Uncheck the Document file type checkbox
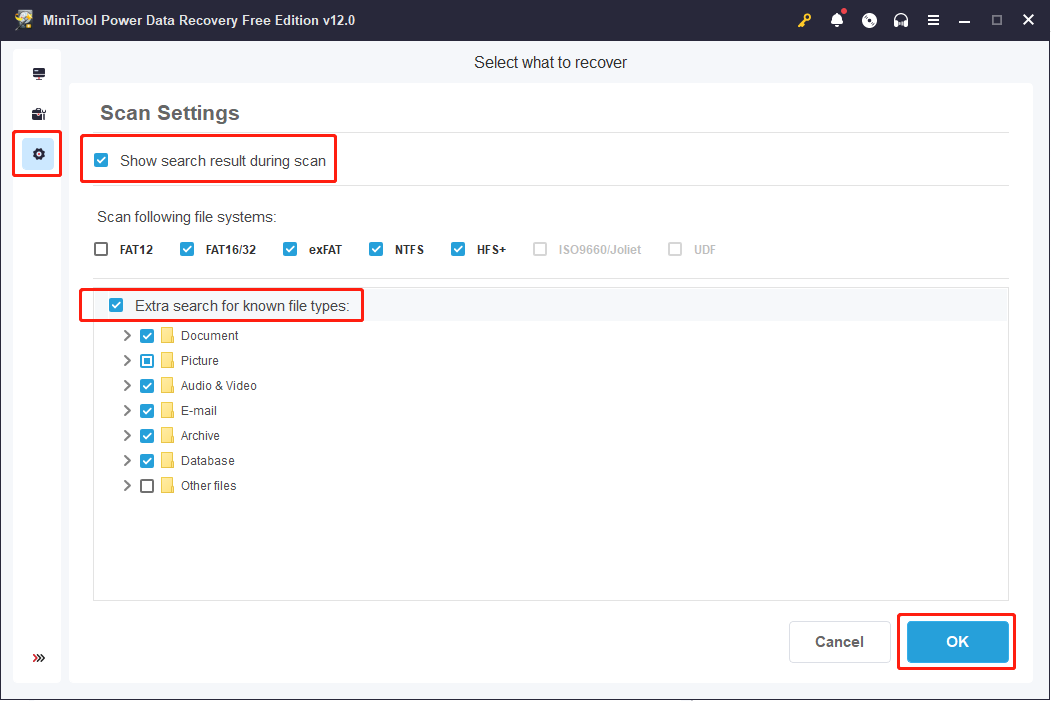Viewport: 1051px width, 701px height. point(147,336)
